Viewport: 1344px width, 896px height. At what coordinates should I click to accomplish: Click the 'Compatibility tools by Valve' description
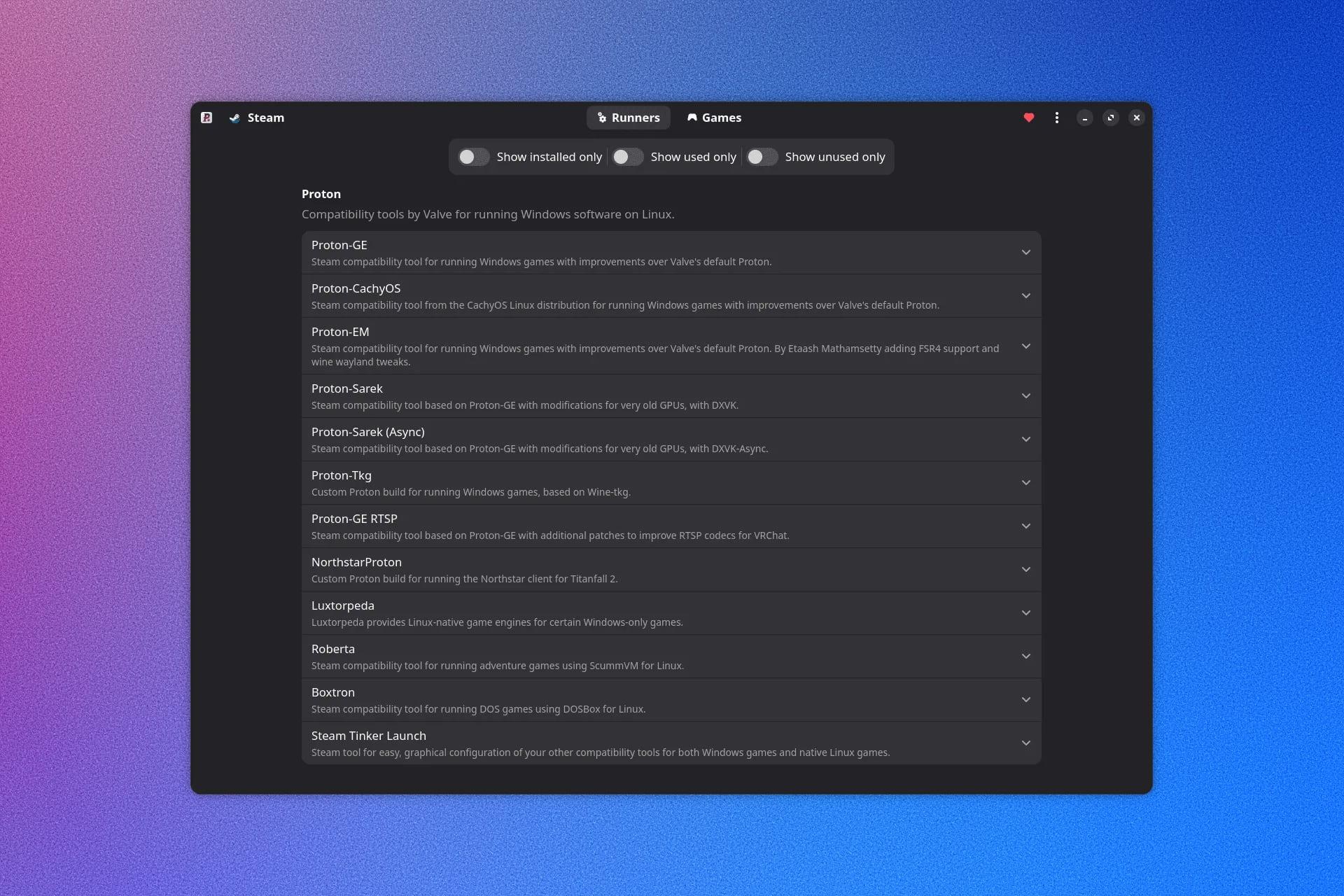pyautogui.click(x=488, y=214)
